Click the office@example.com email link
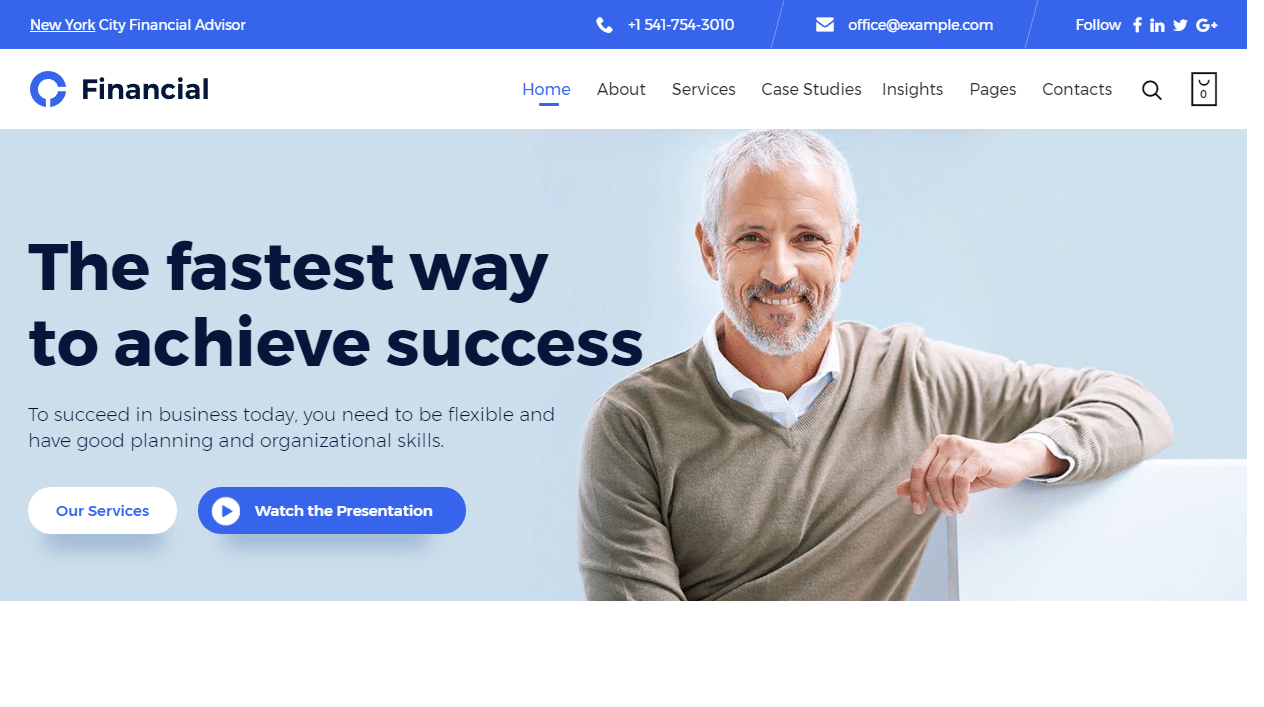The width and height of the screenshot is (1264, 707). click(921, 25)
